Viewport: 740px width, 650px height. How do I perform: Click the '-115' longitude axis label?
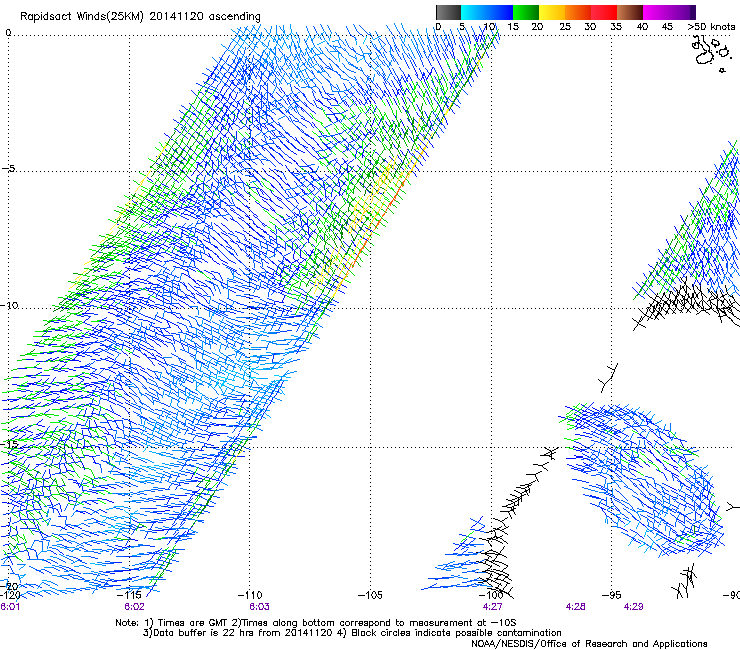click(x=129, y=595)
